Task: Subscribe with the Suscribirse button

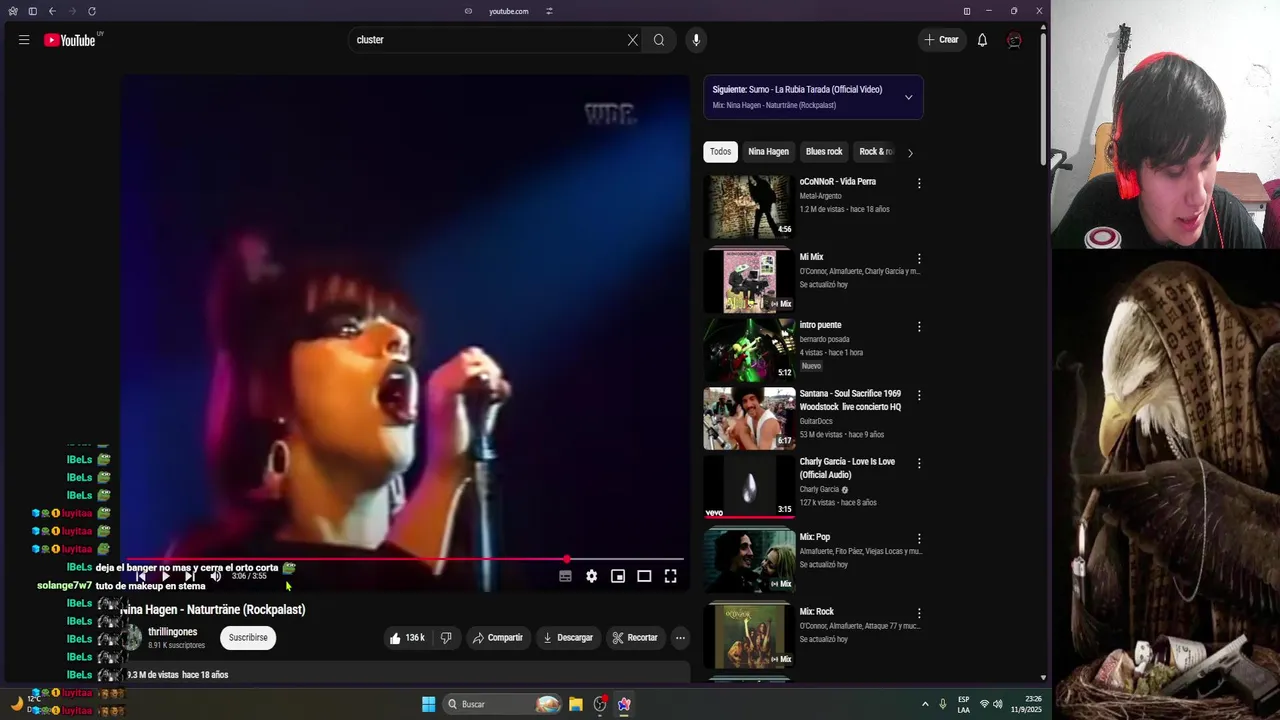Action: coord(248,638)
